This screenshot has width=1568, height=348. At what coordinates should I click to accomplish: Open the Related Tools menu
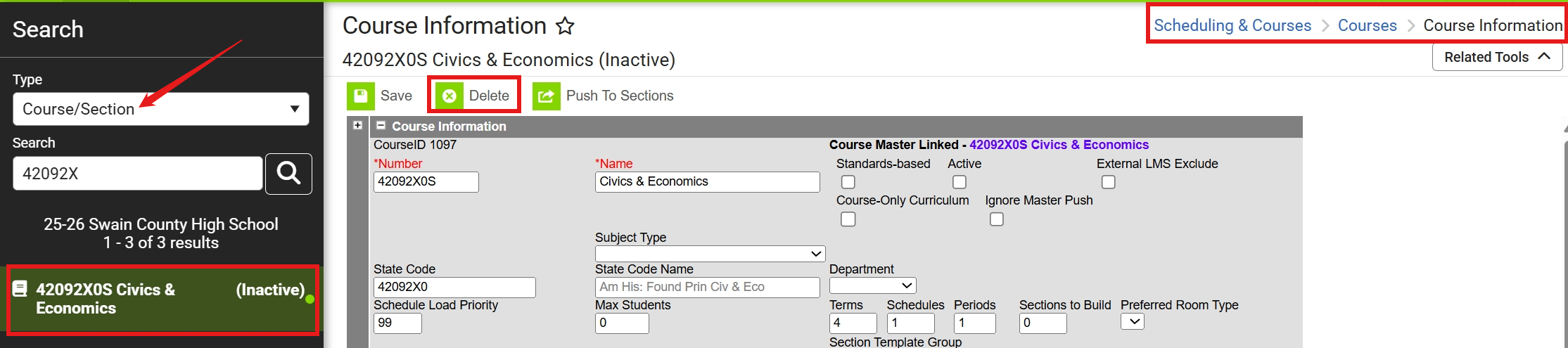click(x=1497, y=57)
